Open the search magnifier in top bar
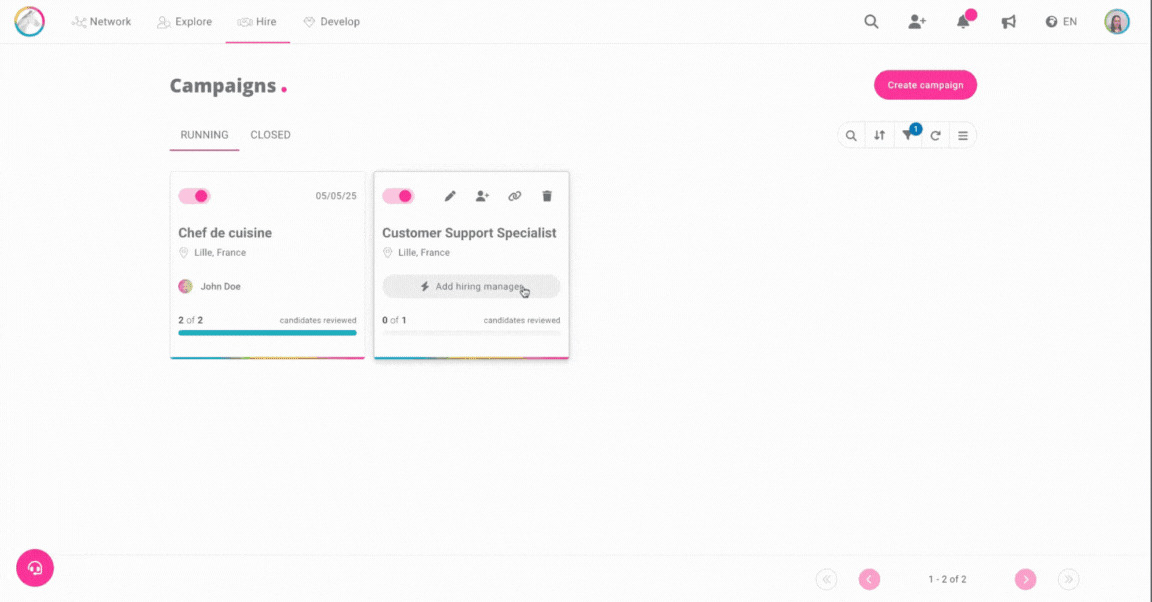Viewport: 1152px width, 602px height. tap(871, 22)
